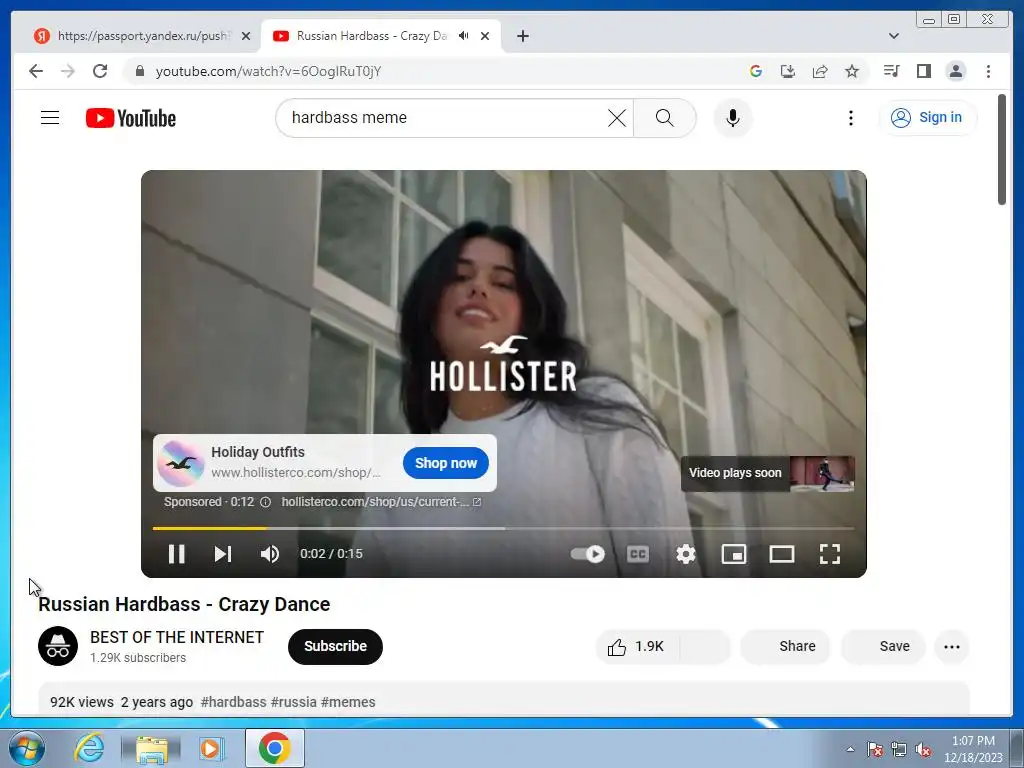
Task: Click the video progress bar
Action: click(504, 528)
